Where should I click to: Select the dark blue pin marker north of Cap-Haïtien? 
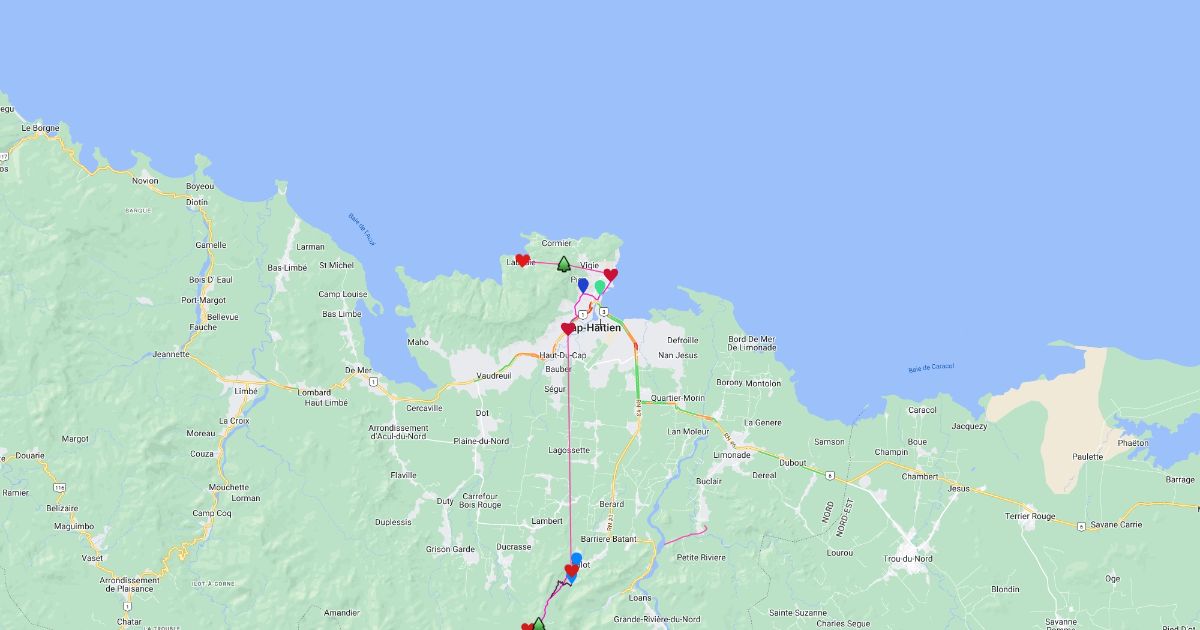(x=583, y=285)
